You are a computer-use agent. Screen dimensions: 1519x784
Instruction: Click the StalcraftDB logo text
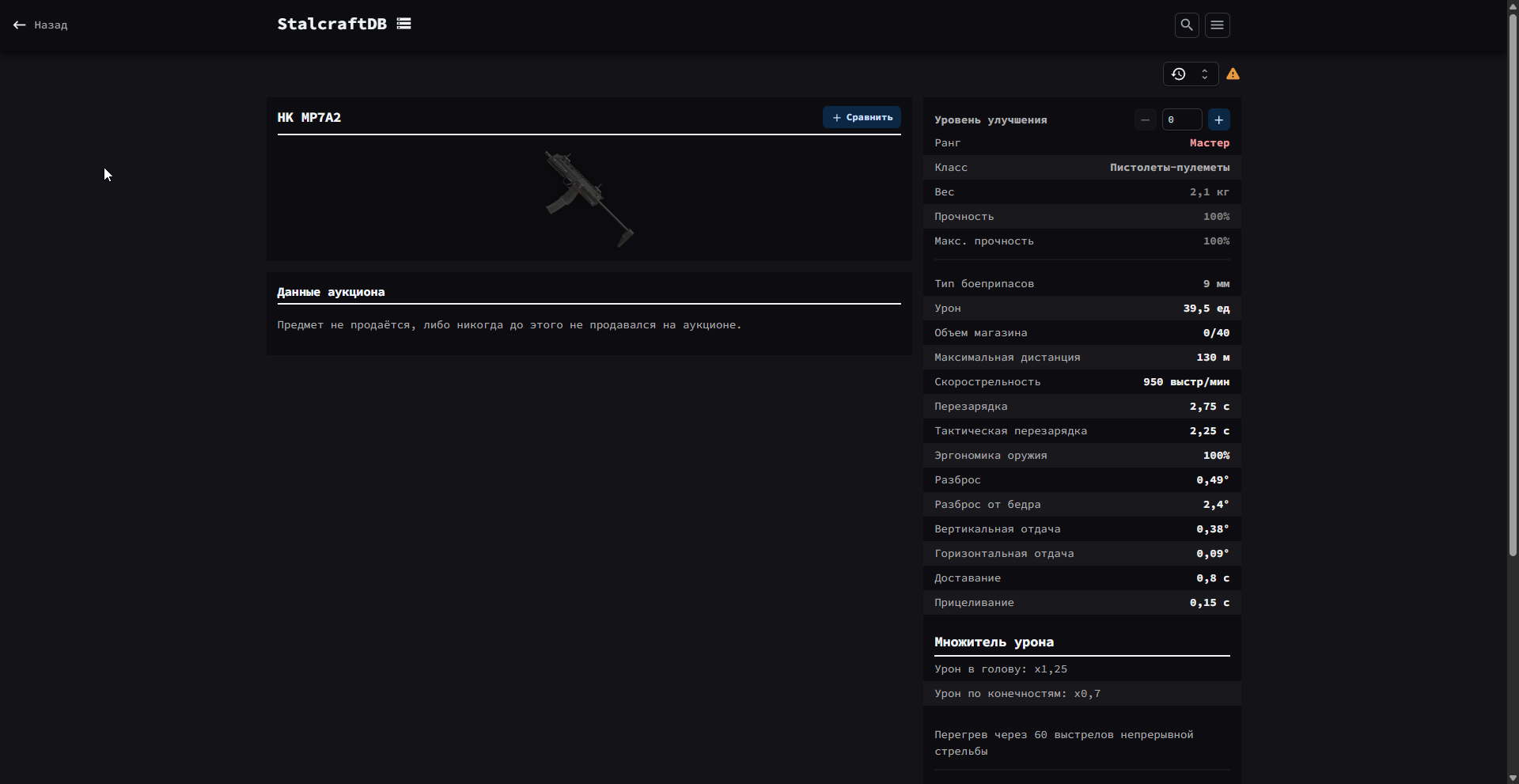click(x=331, y=24)
